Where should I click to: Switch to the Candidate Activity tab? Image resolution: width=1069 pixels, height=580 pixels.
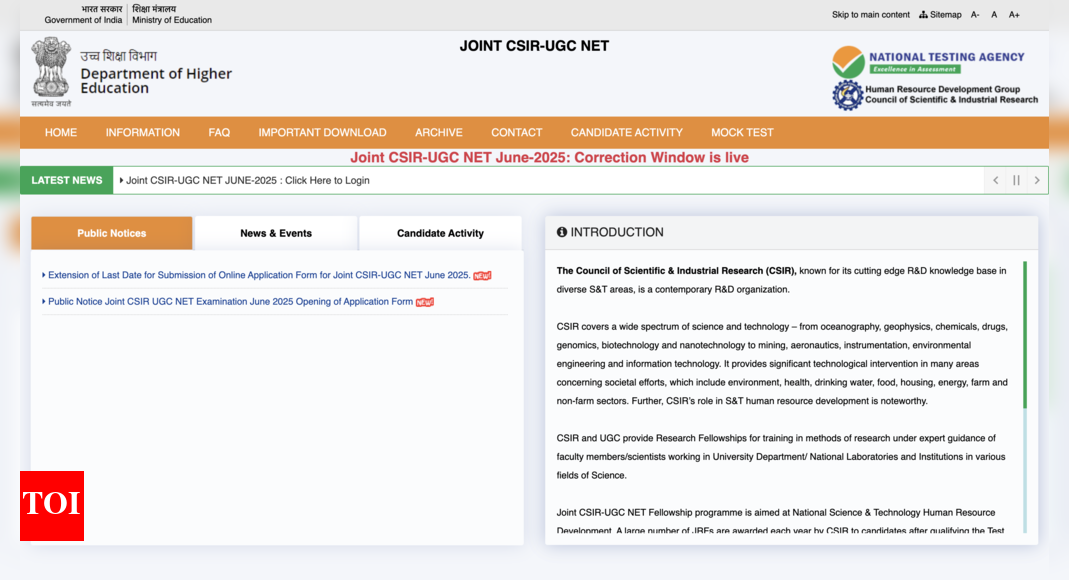click(x=440, y=233)
